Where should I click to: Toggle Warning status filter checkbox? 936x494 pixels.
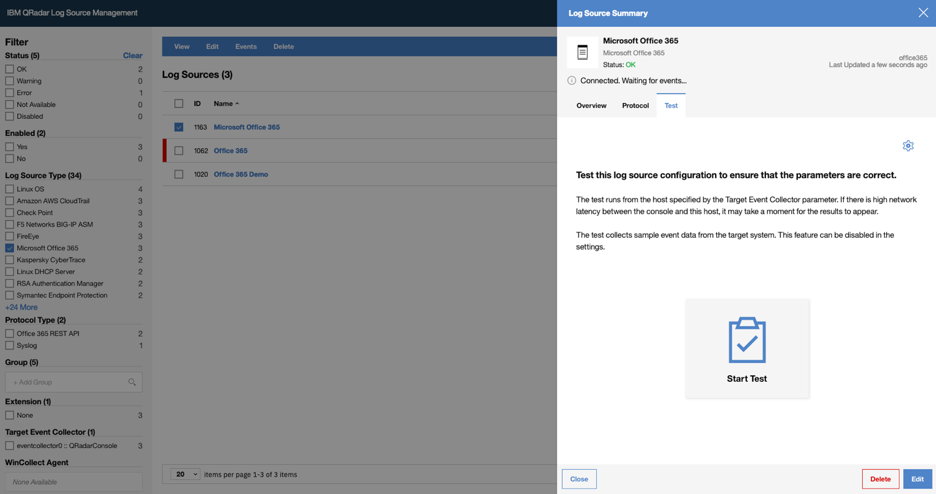10,81
